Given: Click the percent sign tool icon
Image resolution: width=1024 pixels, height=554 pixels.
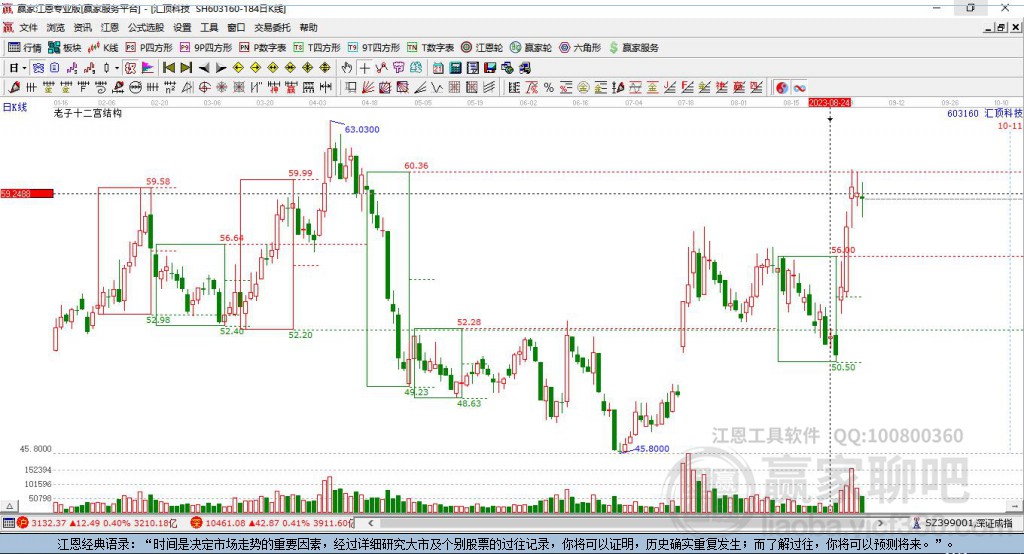Looking at the screenshot, I should [549, 88].
